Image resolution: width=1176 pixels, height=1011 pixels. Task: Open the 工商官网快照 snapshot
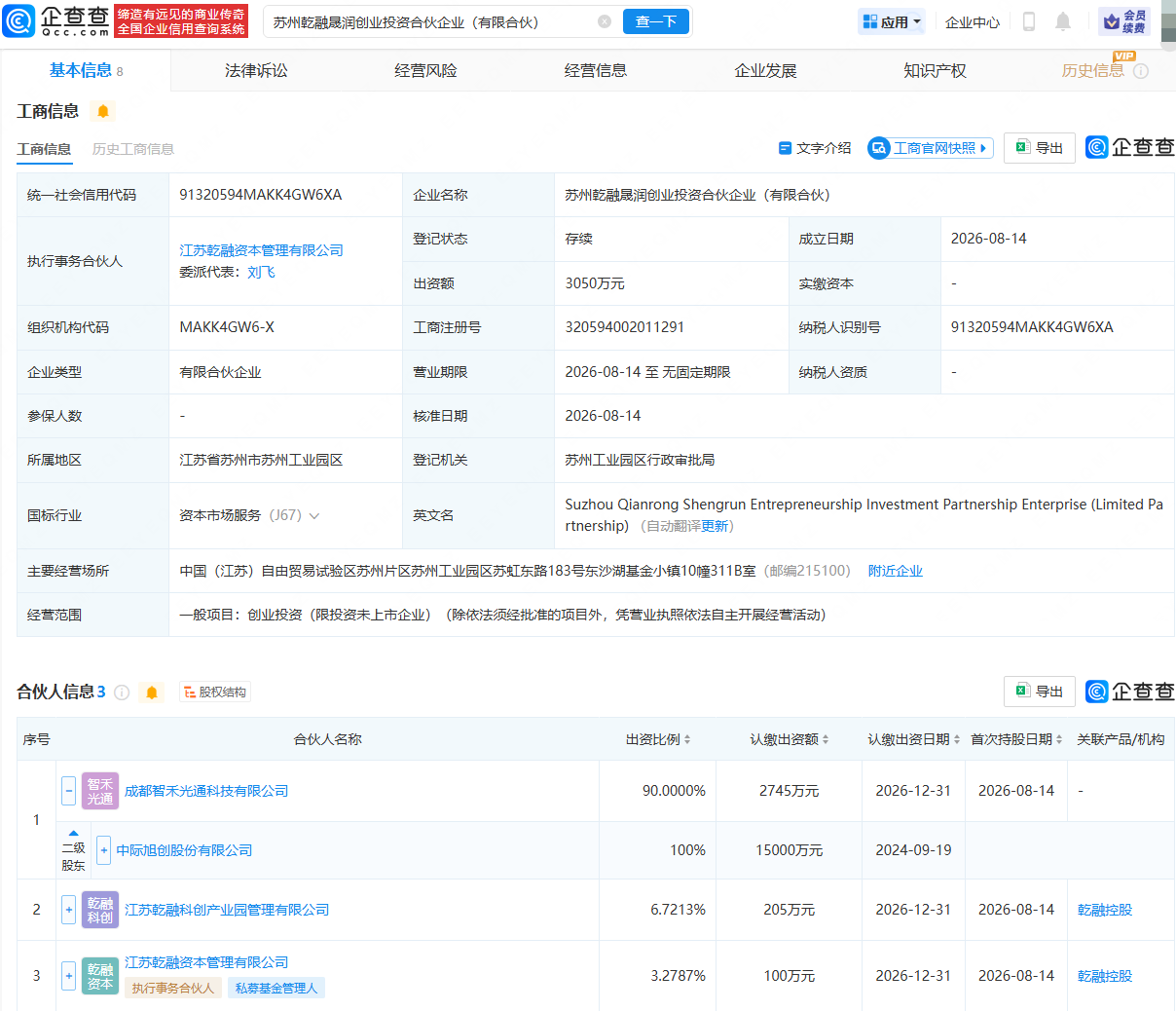pos(931,148)
